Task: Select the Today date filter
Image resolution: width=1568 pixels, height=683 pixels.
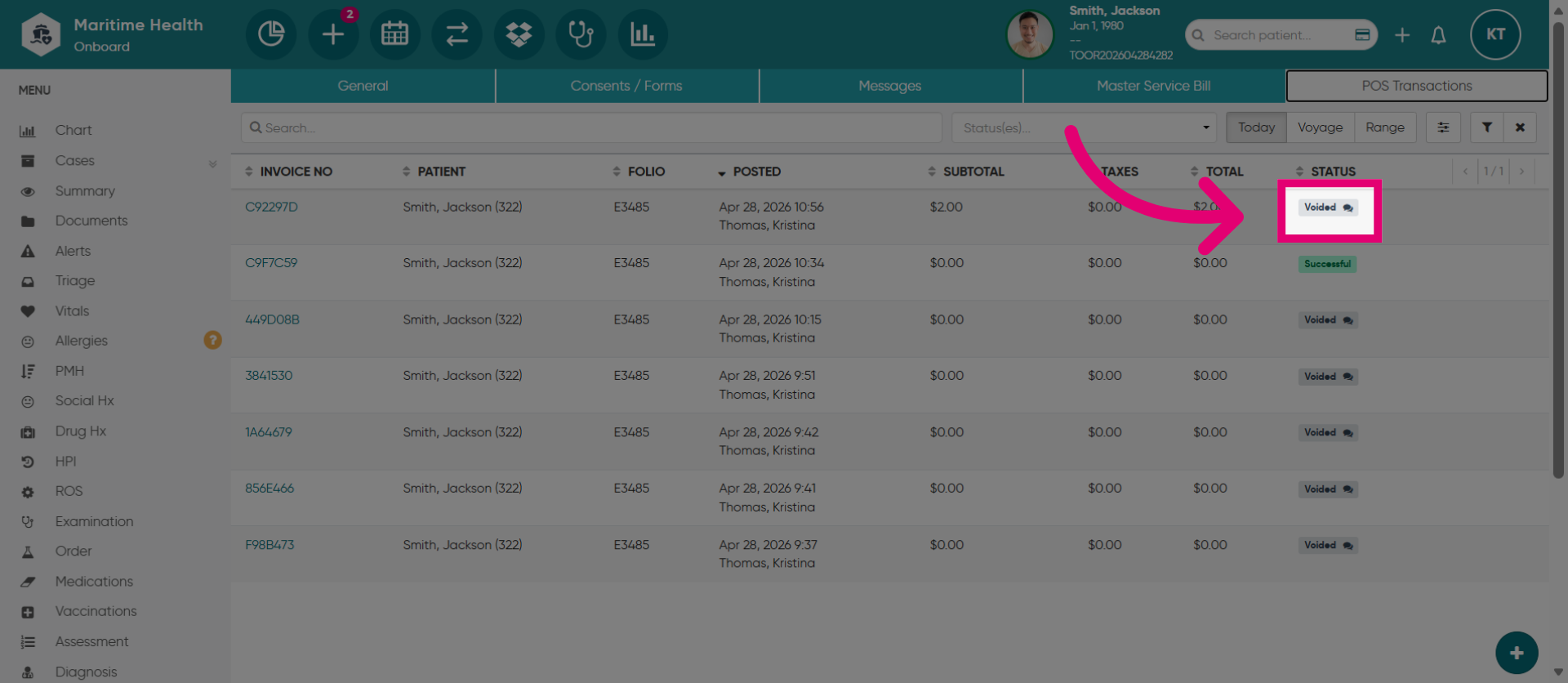Action: click(1256, 127)
